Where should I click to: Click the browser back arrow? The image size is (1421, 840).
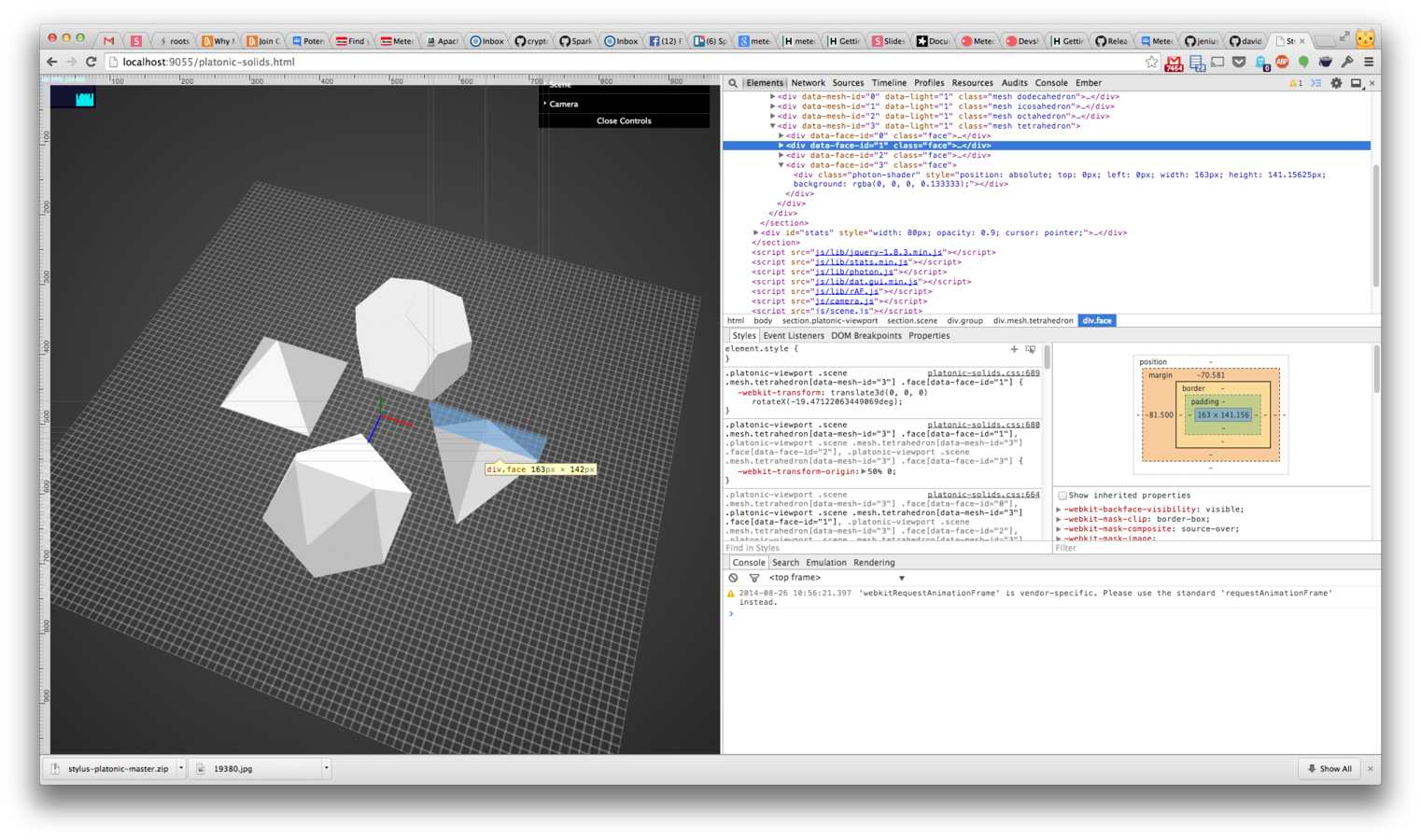(51, 62)
